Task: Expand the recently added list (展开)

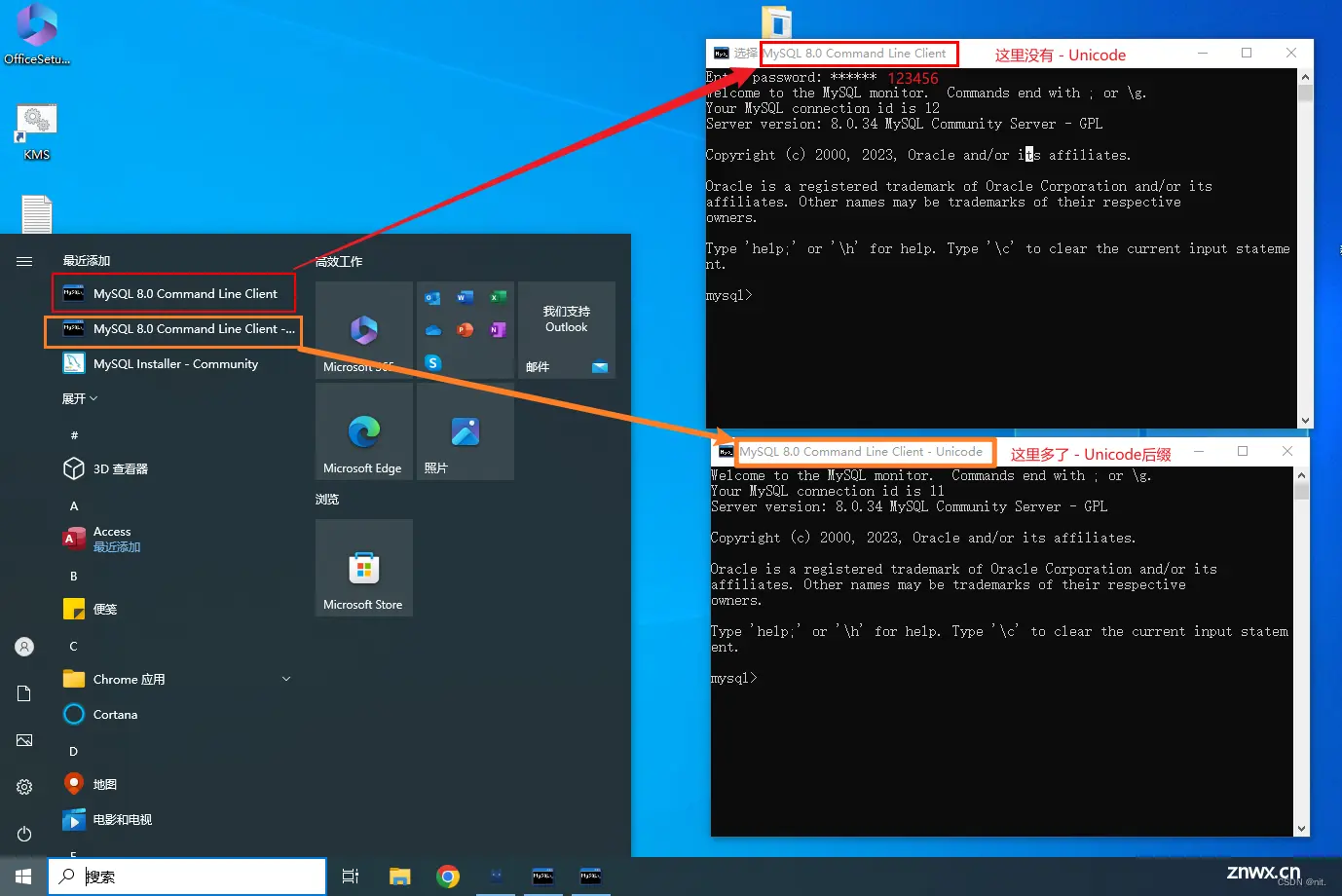Action: coord(80,398)
